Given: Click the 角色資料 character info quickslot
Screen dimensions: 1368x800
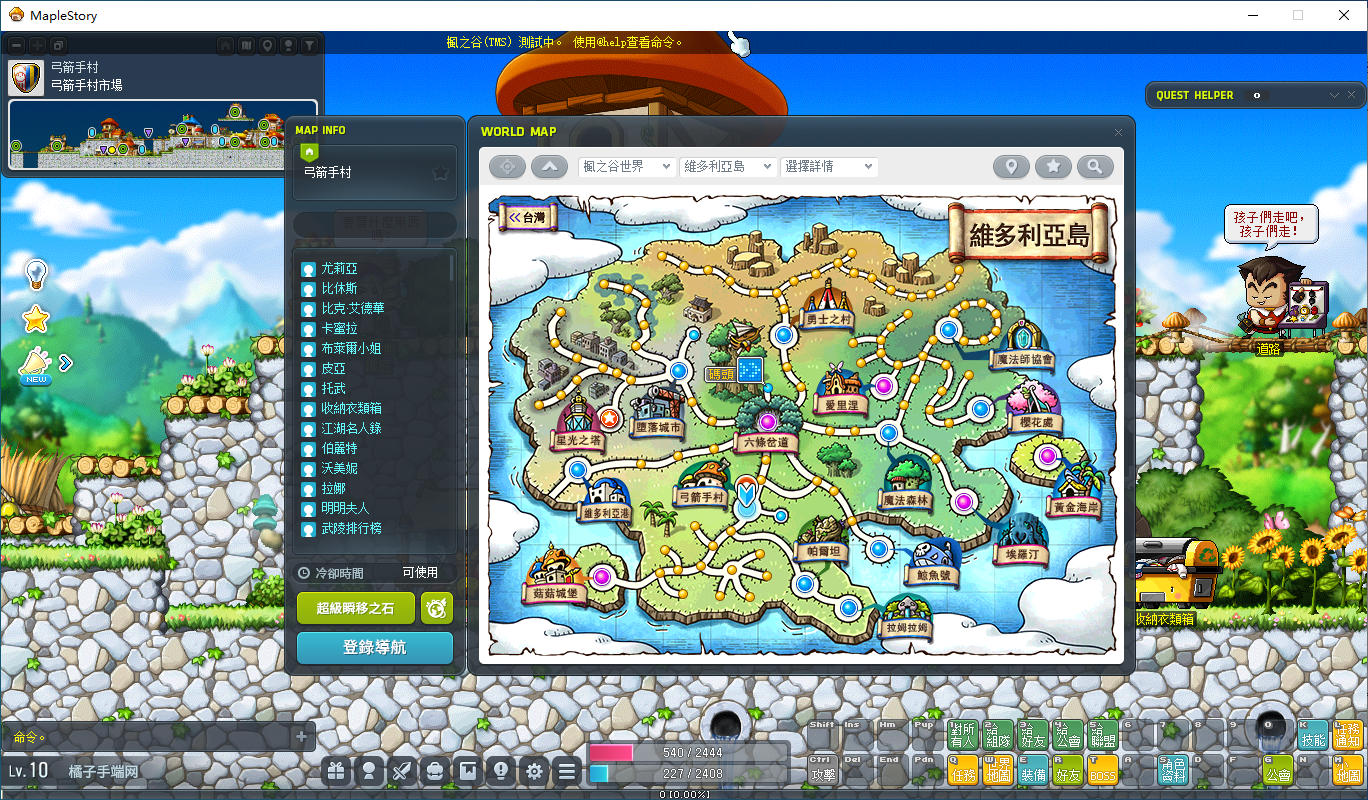Looking at the screenshot, I should pyautogui.click(x=1172, y=769).
